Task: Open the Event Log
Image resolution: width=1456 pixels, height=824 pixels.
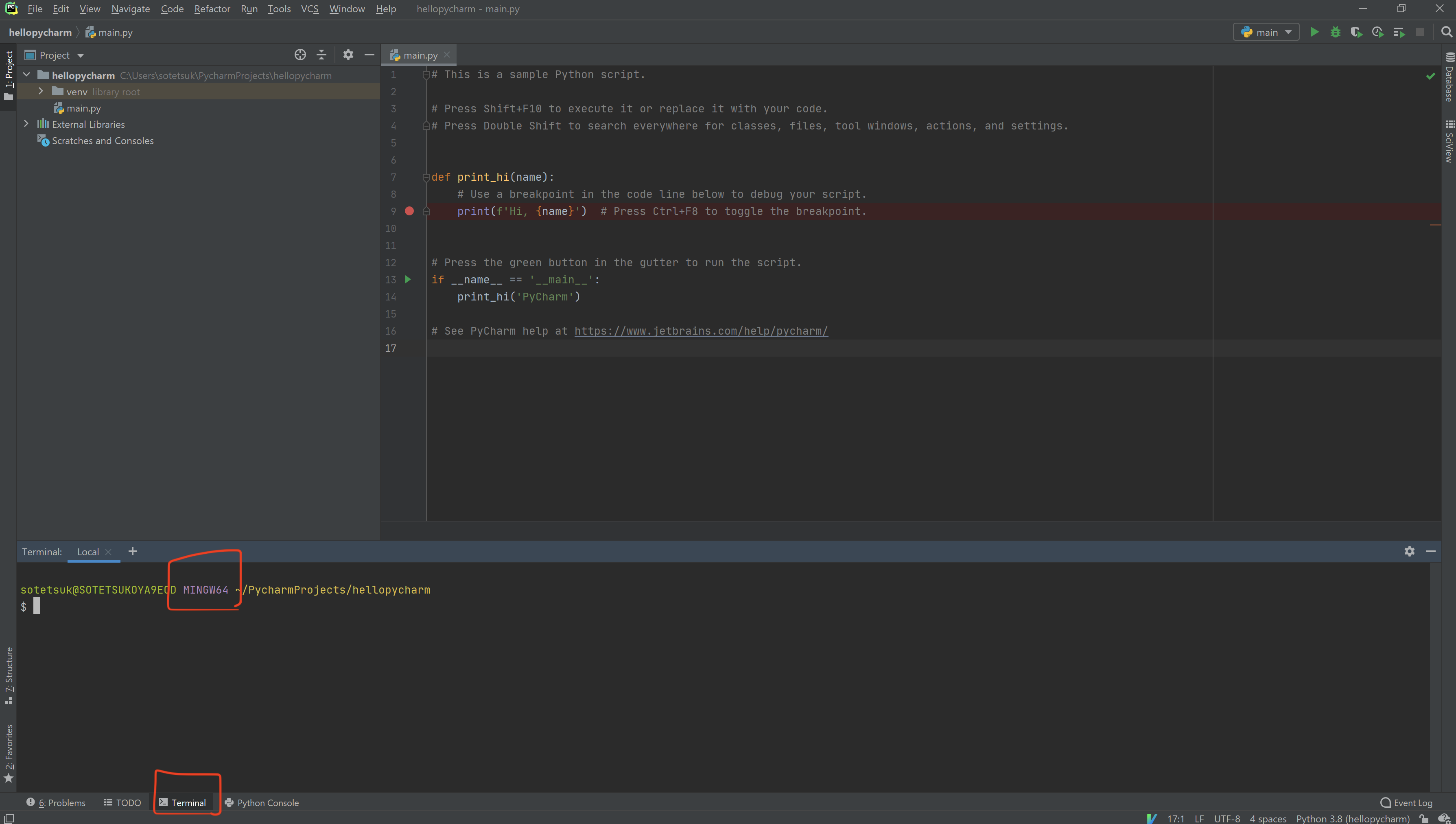Action: [x=1406, y=802]
